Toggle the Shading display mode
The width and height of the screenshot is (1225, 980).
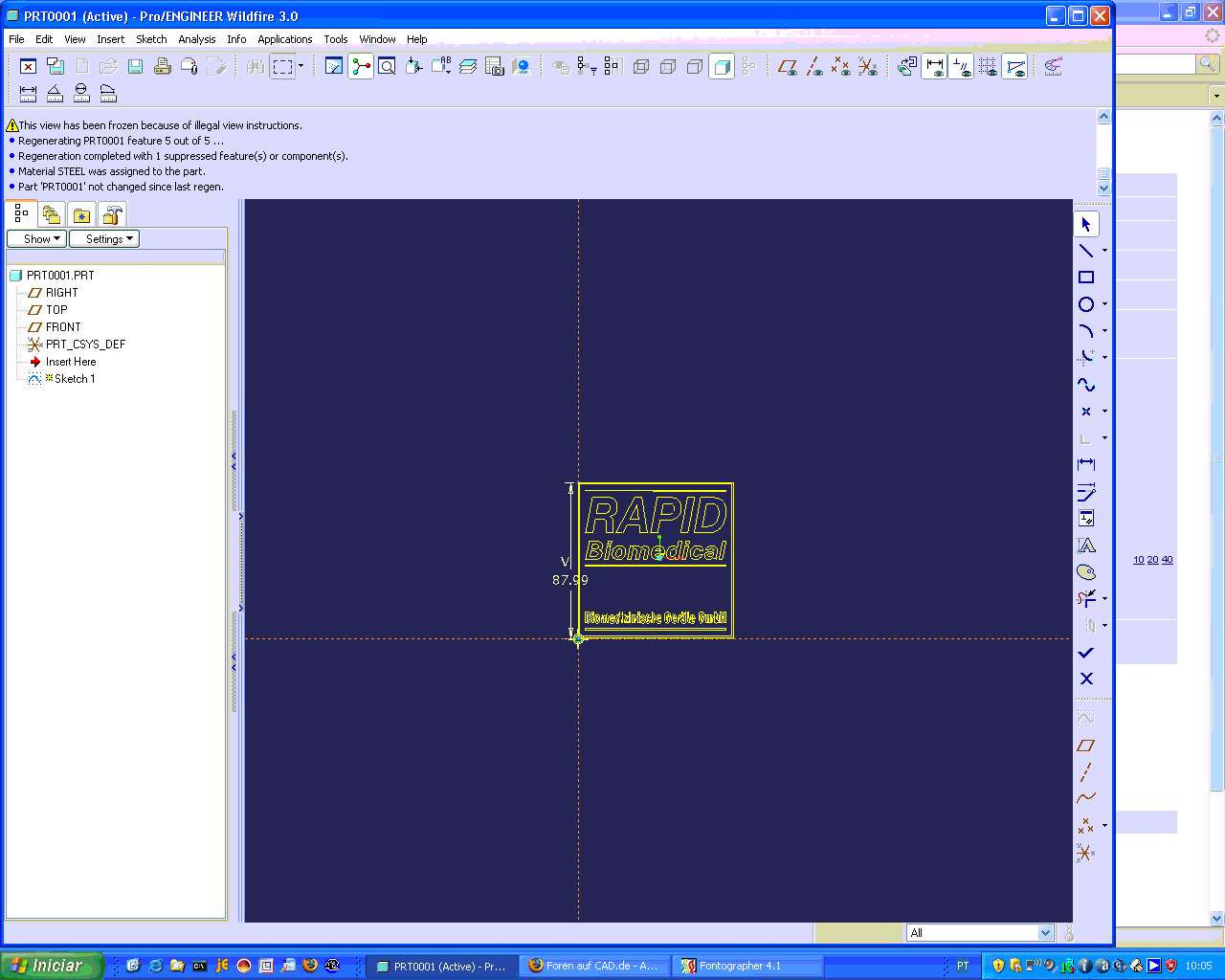(723, 66)
